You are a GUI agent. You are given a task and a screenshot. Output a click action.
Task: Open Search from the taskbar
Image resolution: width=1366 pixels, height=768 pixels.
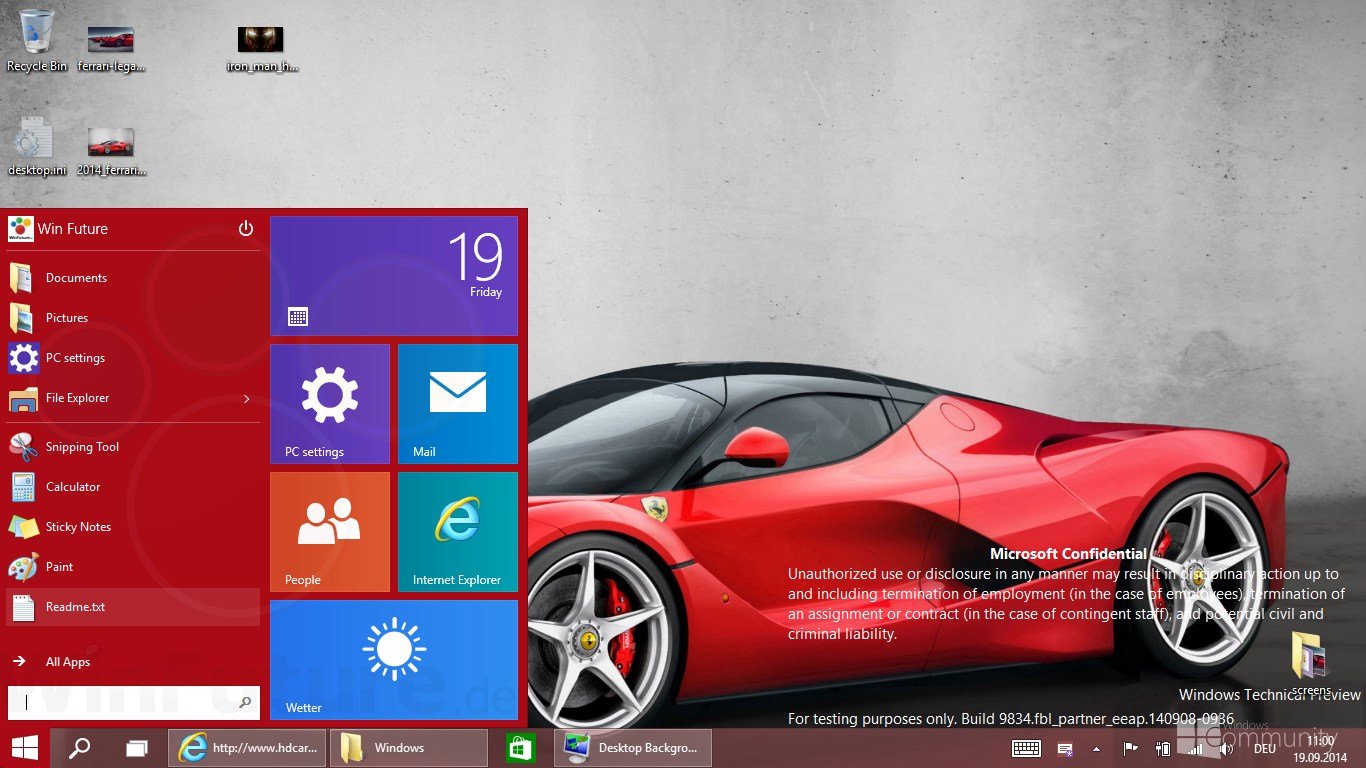click(79, 748)
